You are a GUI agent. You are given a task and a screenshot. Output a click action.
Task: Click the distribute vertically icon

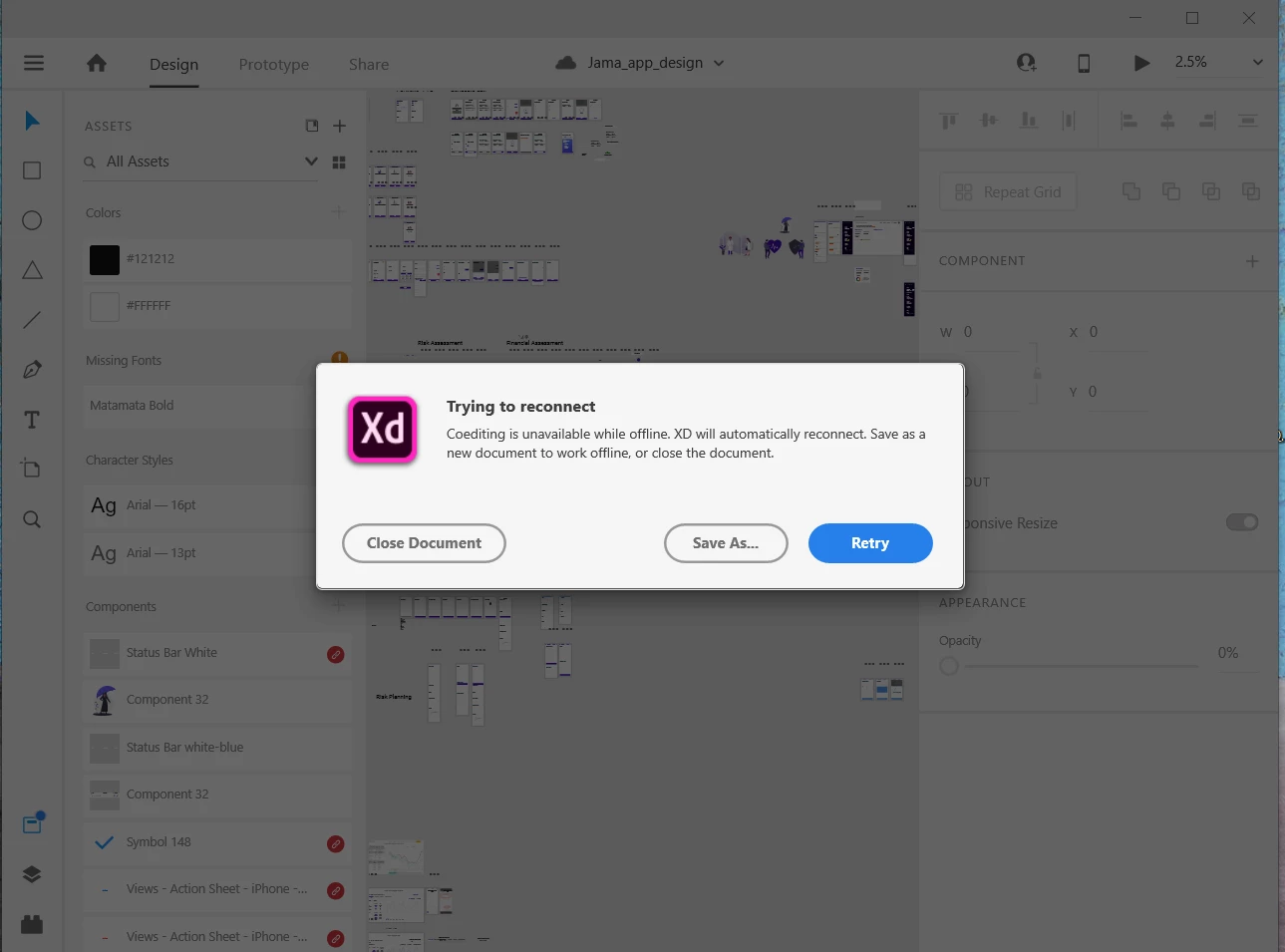click(x=1068, y=121)
